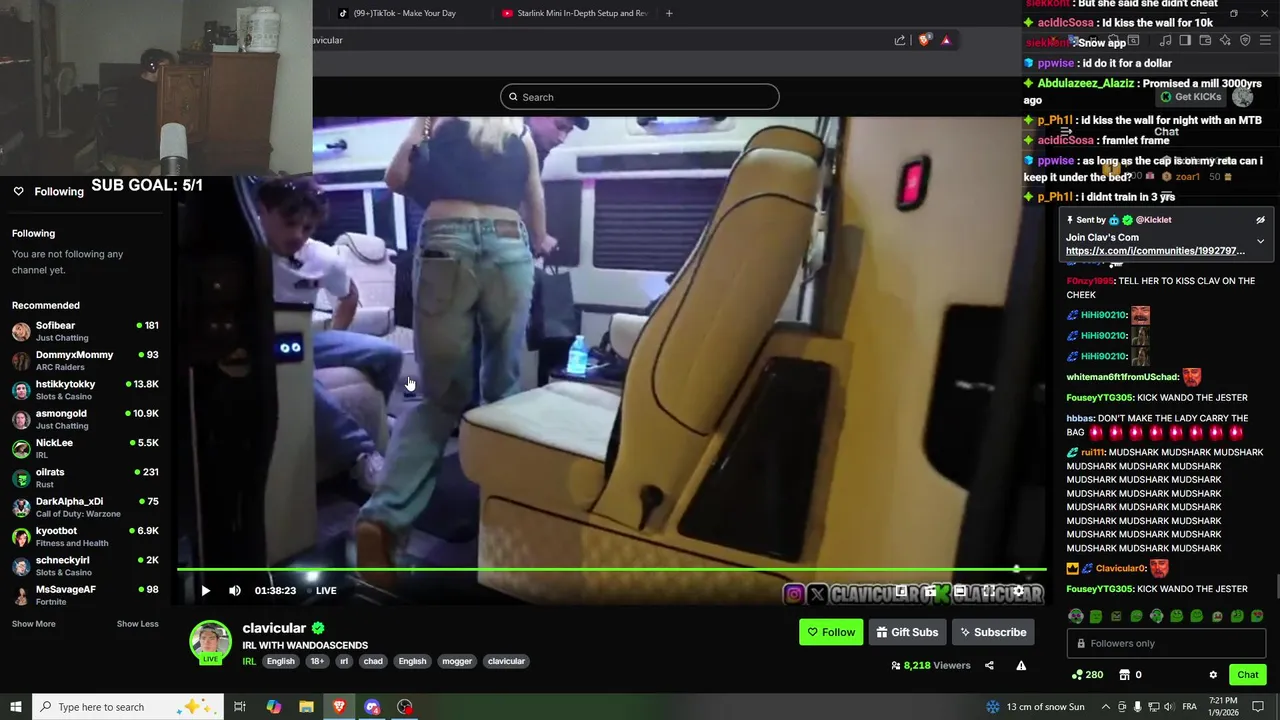
Task: Open Brave Leo AI sparkle icon
Action: click(1225, 40)
